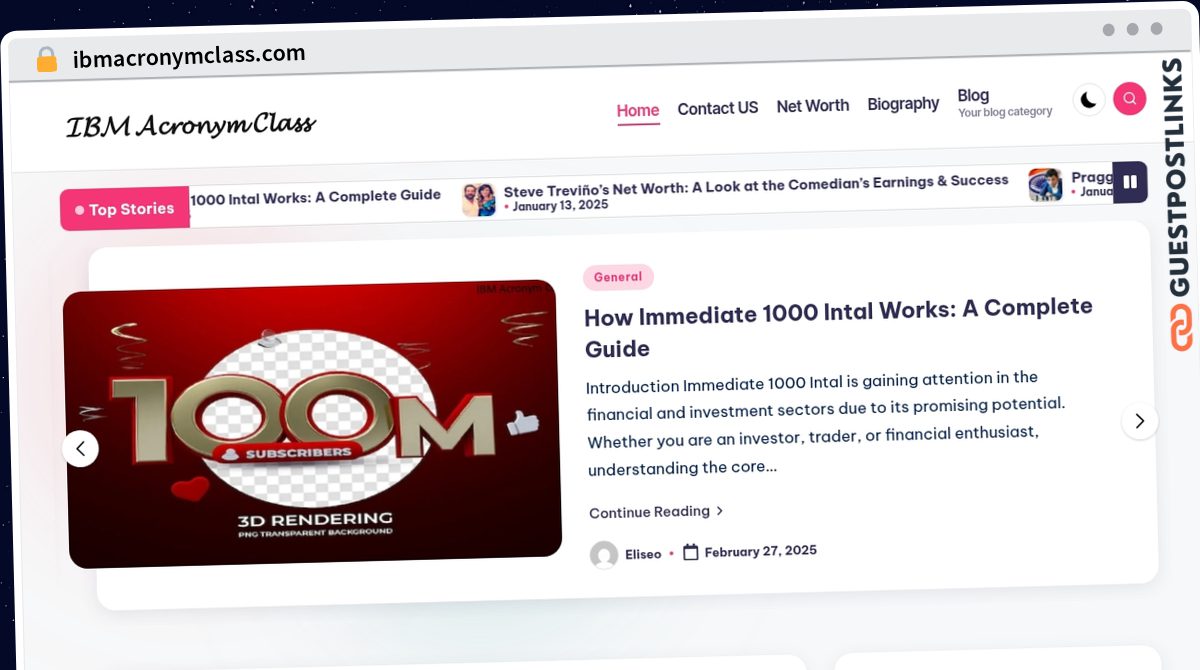Click the padlock icon in the address bar
1200x670 pixels.
pyautogui.click(x=47, y=60)
